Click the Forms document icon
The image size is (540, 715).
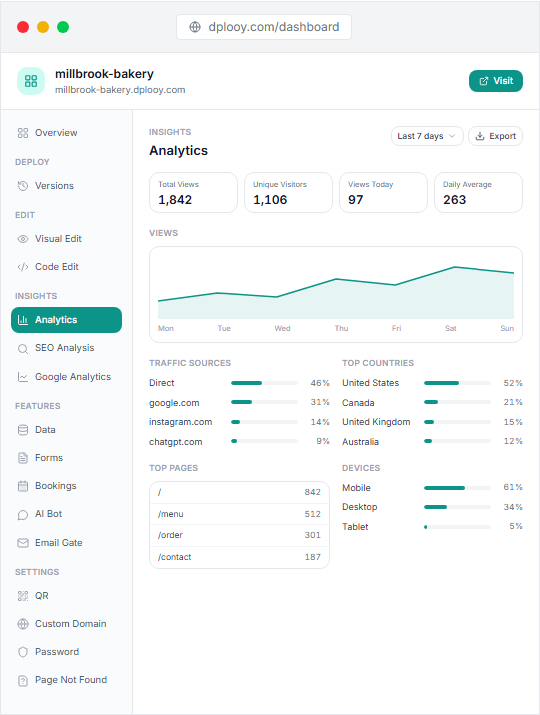pos(23,458)
